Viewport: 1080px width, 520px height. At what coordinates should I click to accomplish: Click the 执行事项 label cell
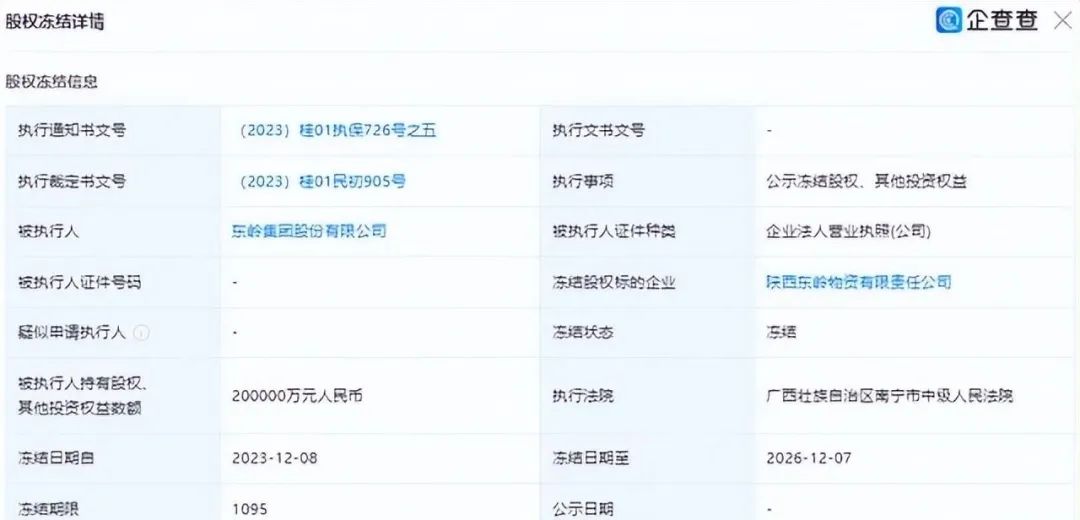(x=647, y=181)
